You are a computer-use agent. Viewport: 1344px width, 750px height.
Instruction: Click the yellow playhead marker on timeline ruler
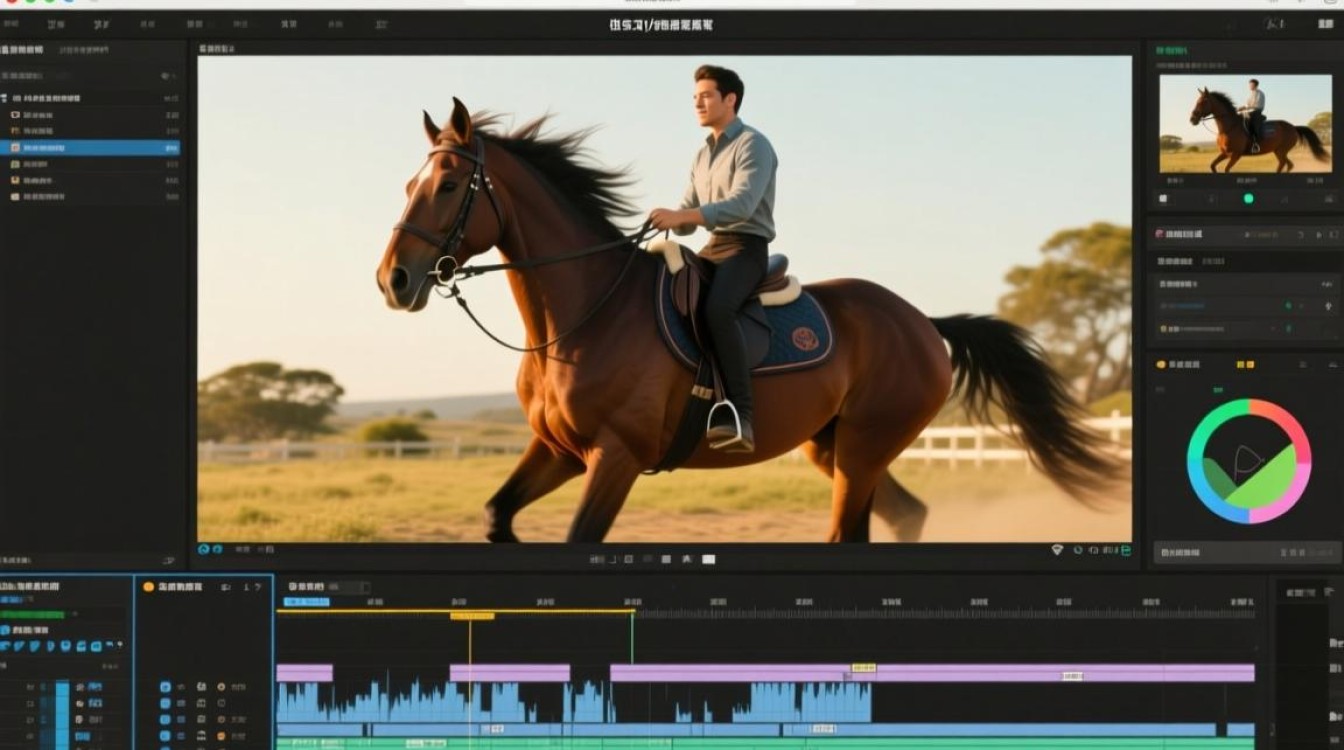(x=471, y=616)
